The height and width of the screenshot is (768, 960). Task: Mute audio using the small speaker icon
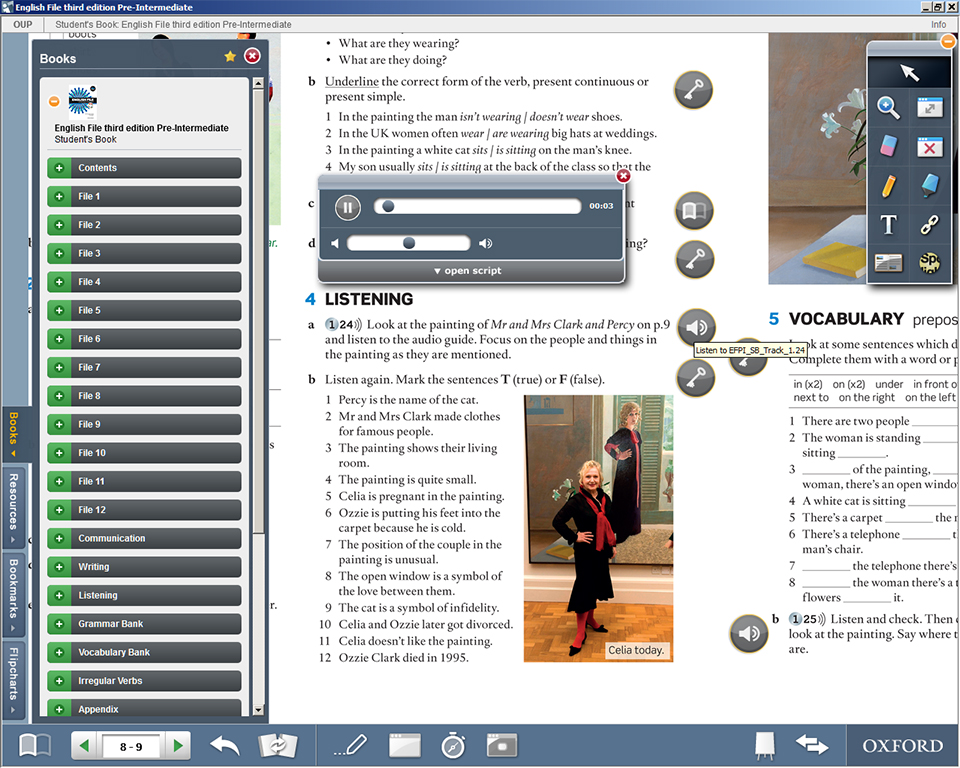336,243
